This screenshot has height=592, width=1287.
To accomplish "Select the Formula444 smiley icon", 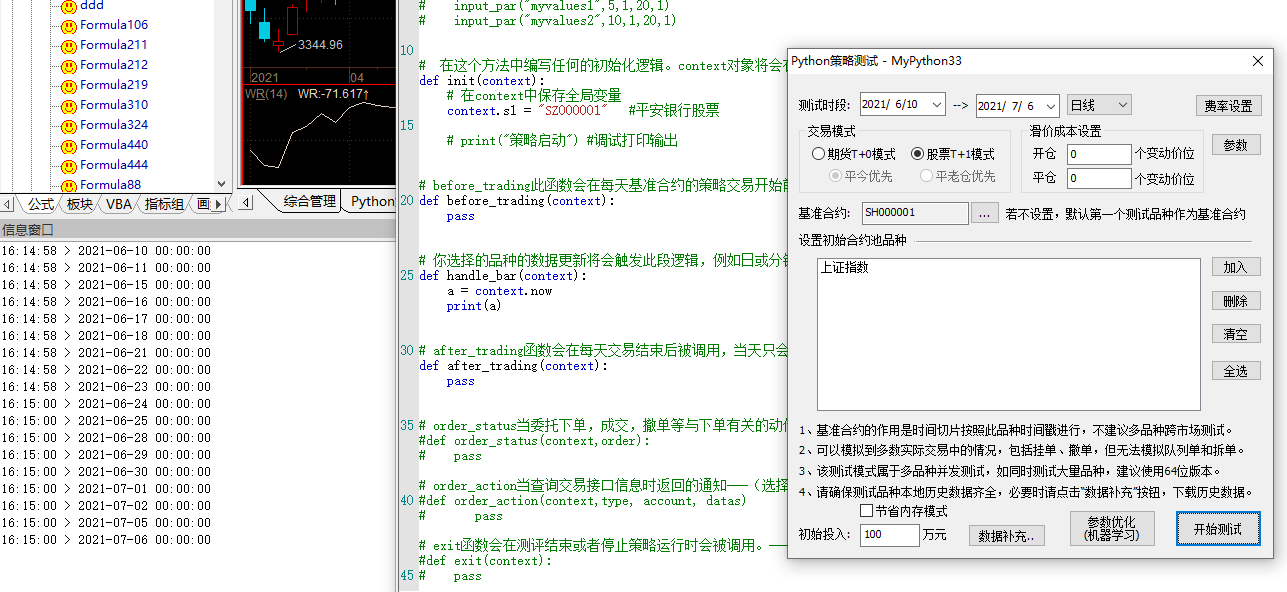I will [68, 166].
